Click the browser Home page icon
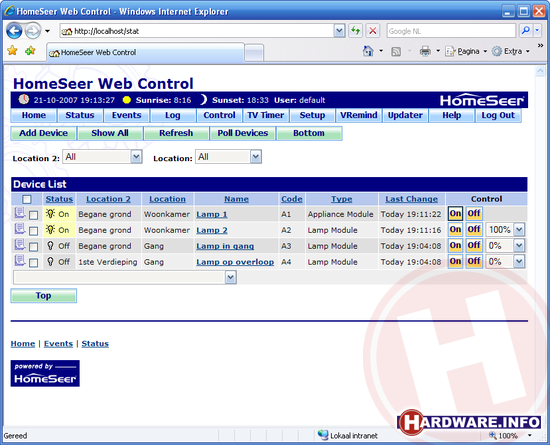 (368, 51)
